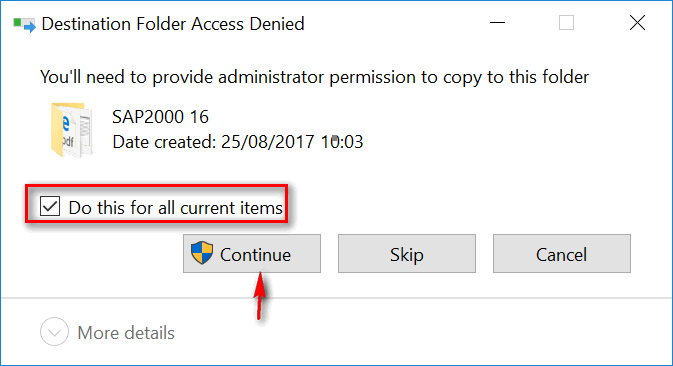Skip copying this folder
This screenshot has height=366, width=673.
[407, 254]
